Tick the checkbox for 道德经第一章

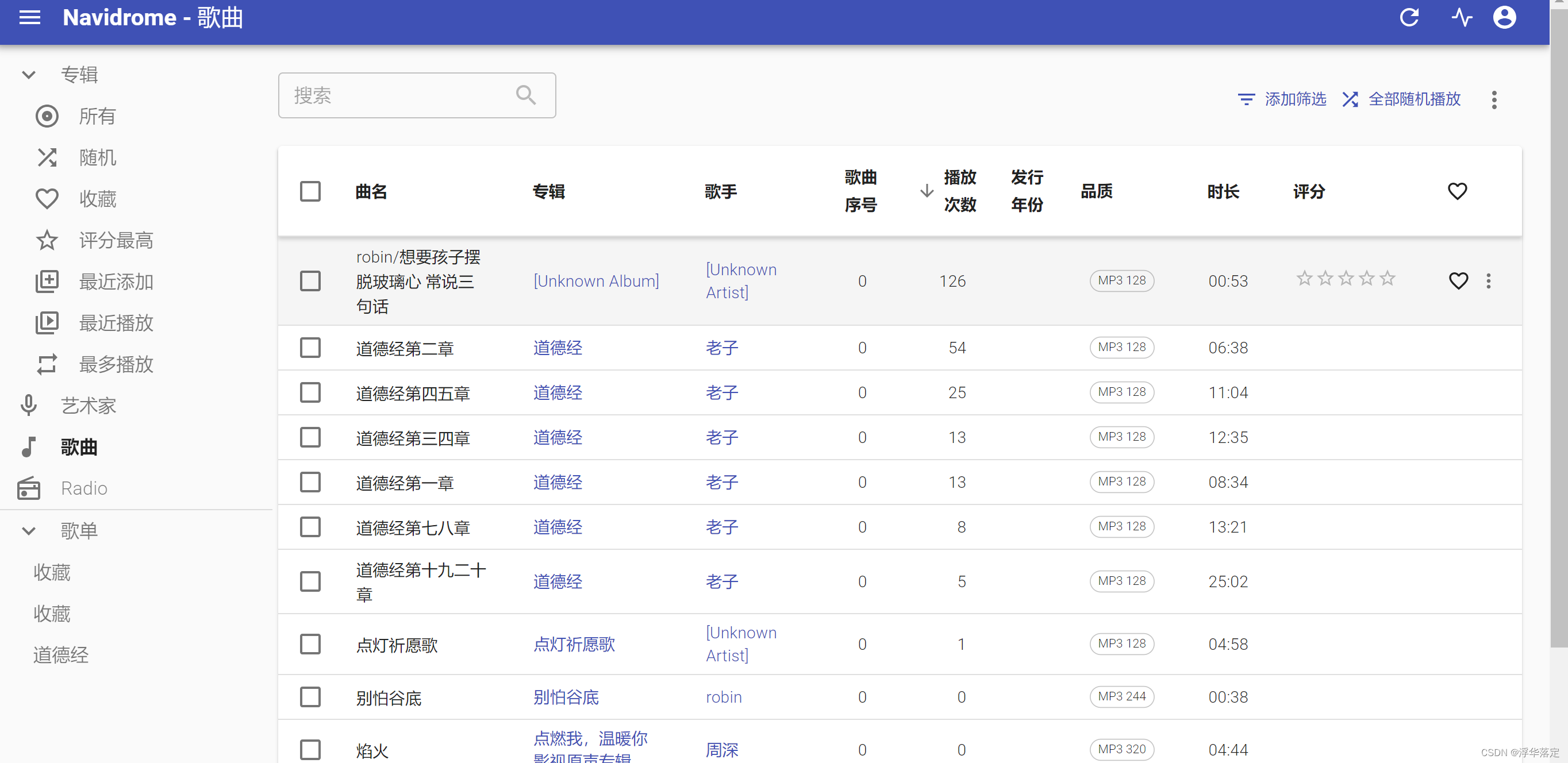pyautogui.click(x=310, y=482)
